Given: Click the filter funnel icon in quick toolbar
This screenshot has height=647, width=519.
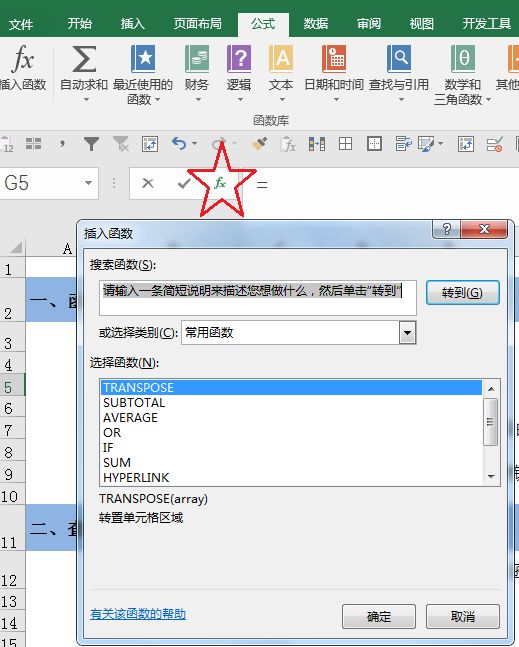Looking at the screenshot, I should (91, 144).
